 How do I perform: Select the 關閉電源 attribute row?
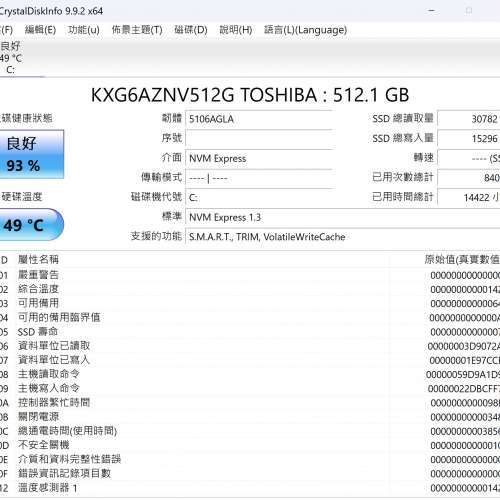[x=250, y=417]
